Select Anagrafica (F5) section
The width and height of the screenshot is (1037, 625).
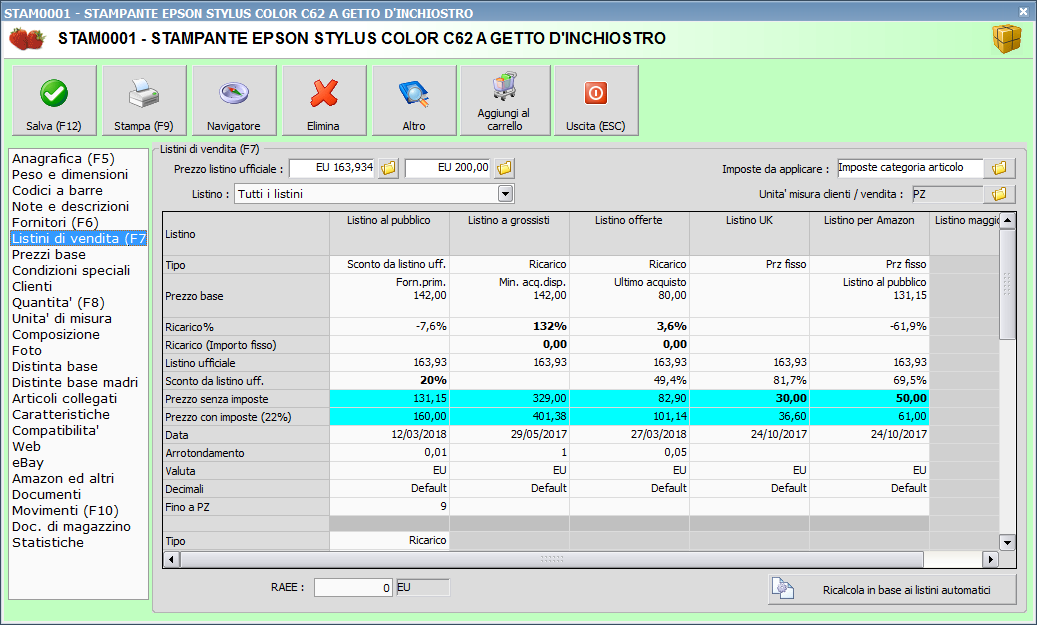[63, 159]
